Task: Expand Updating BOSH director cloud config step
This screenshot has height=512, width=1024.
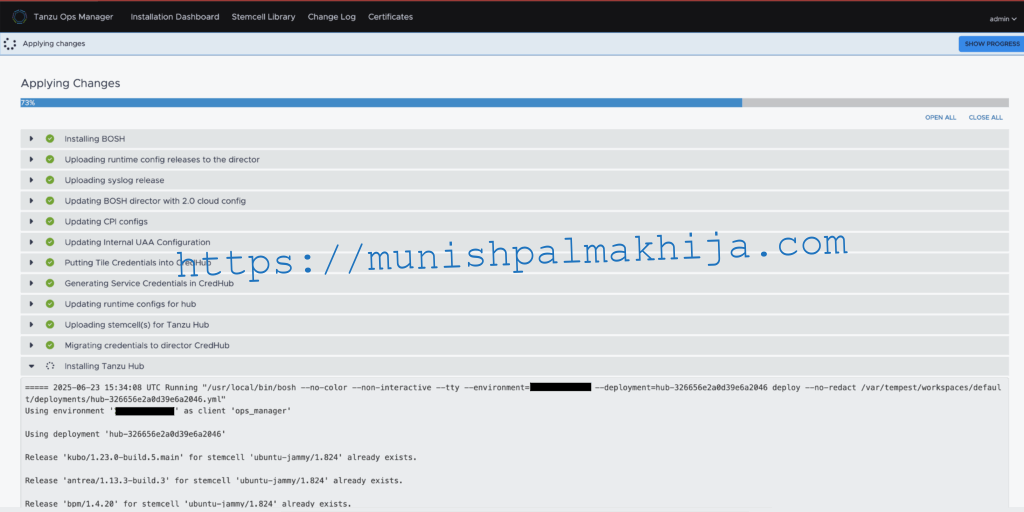Action: pyautogui.click(x=31, y=200)
